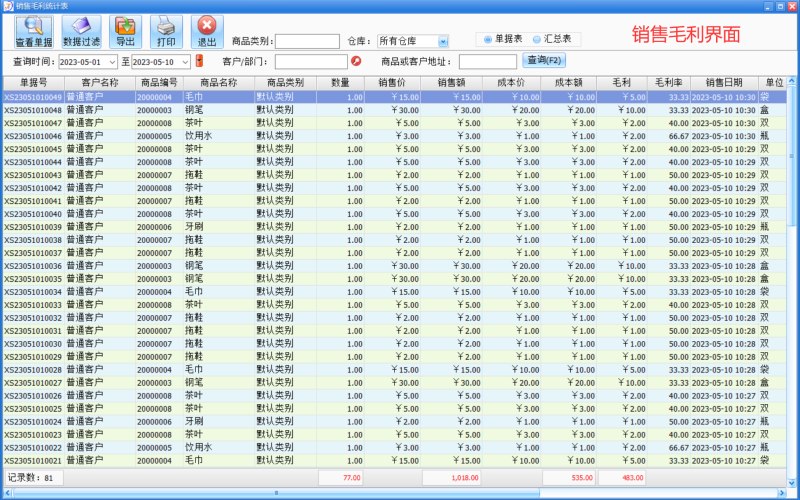
Task: Sort by the 销售额 column header
Action: click(452, 83)
